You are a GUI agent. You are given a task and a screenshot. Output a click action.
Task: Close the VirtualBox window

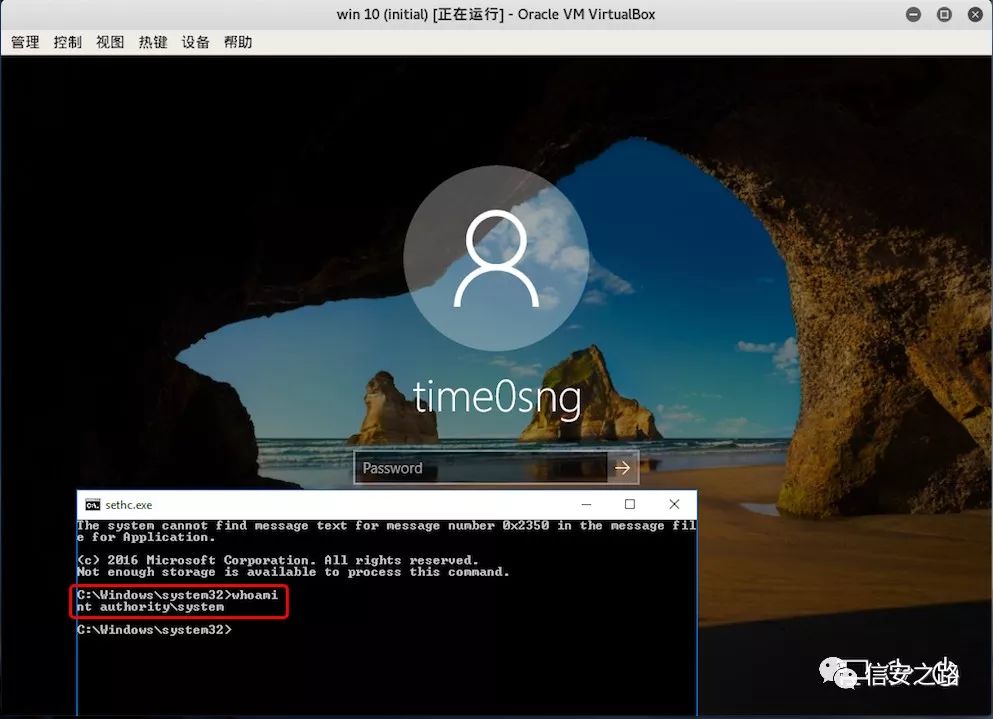click(x=975, y=15)
